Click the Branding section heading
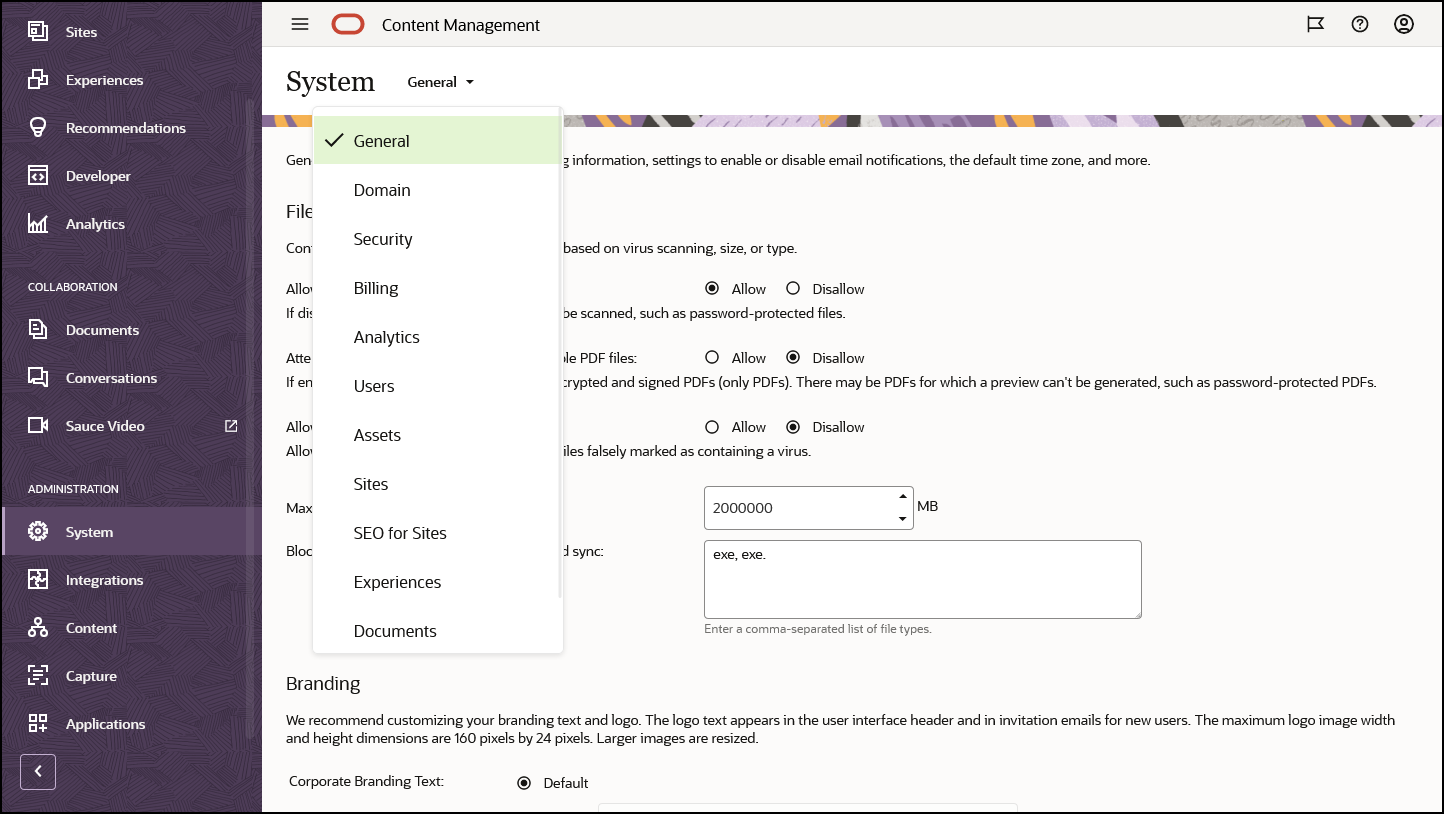 [x=323, y=684]
